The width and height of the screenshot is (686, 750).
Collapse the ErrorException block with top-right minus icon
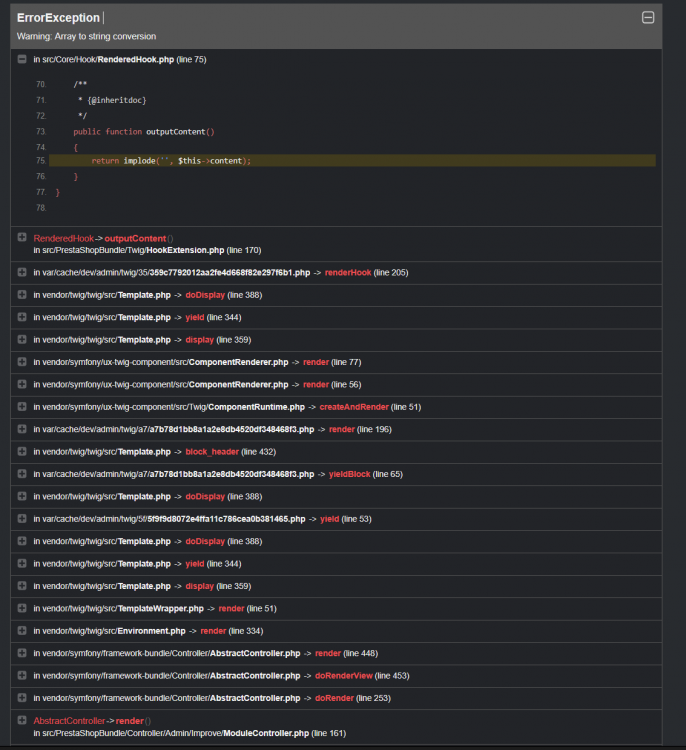point(648,18)
